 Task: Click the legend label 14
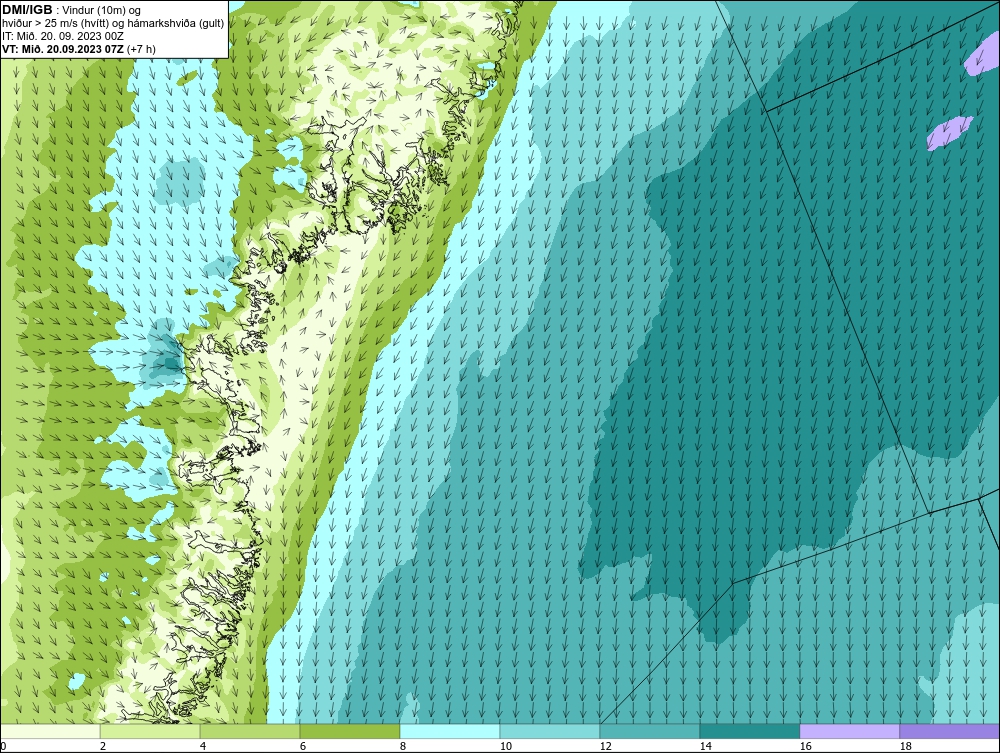705,746
